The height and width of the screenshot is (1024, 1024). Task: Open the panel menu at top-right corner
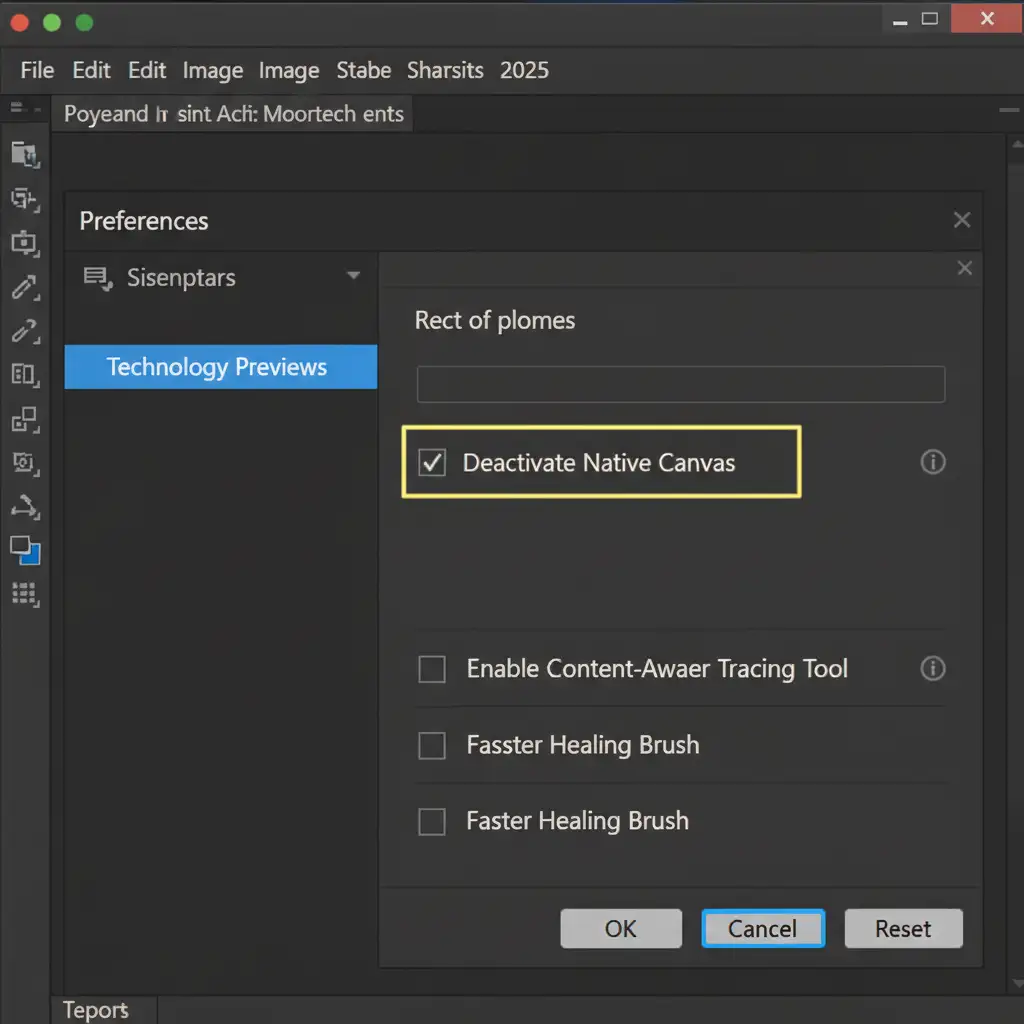[x=1008, y=108]
